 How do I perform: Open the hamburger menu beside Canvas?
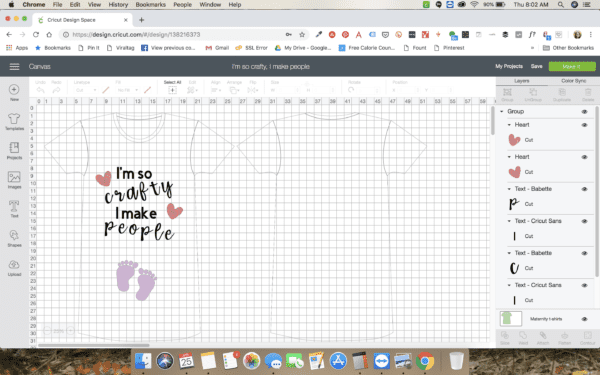point(15,67)
